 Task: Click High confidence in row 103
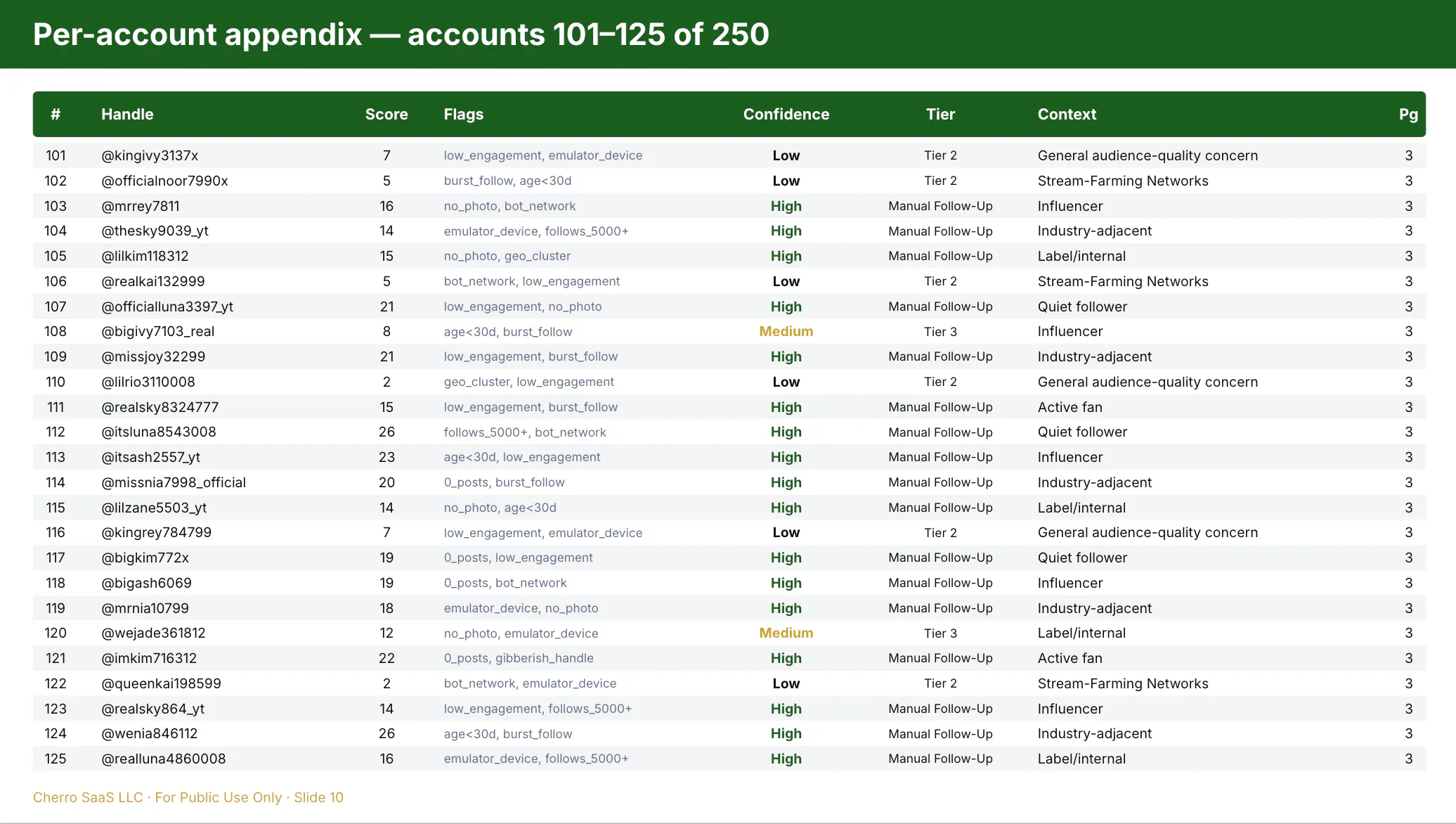pyautogui.click(x=786, y=206)
